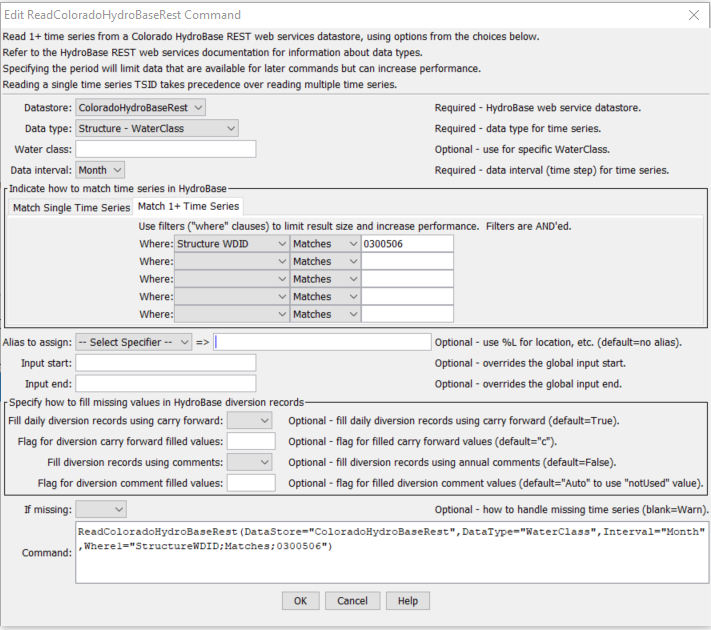Switch to Match Single Time Series tab
This screenshot has height=630, width=711.
point(71,207)
